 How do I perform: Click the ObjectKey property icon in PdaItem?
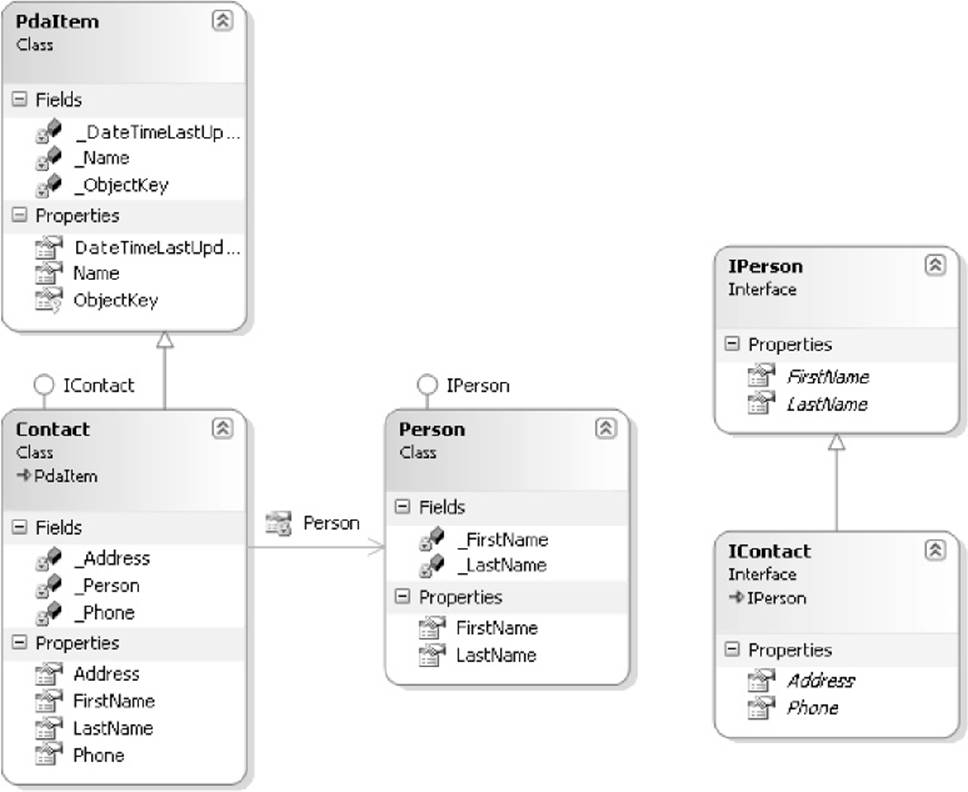click(49, 300)
